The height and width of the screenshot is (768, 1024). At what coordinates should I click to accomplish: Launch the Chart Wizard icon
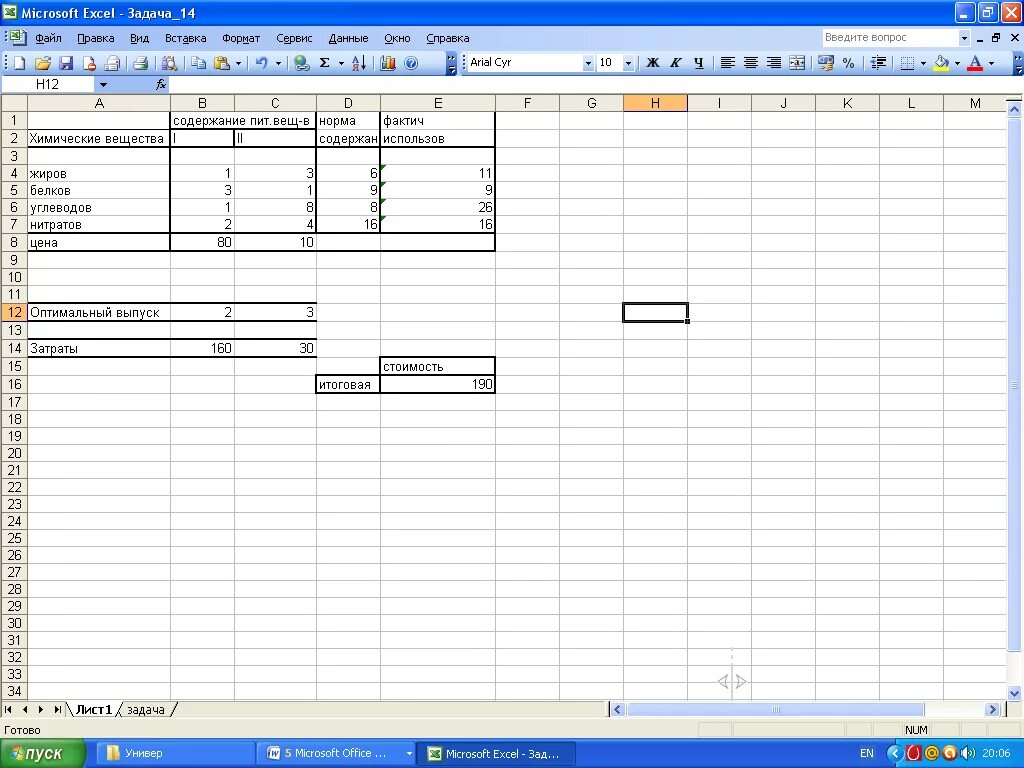point(388,63)
